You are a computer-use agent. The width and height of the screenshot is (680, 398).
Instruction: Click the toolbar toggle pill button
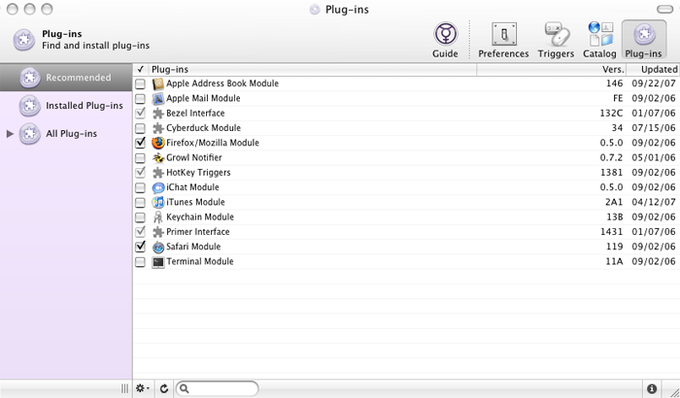(665, 9)
